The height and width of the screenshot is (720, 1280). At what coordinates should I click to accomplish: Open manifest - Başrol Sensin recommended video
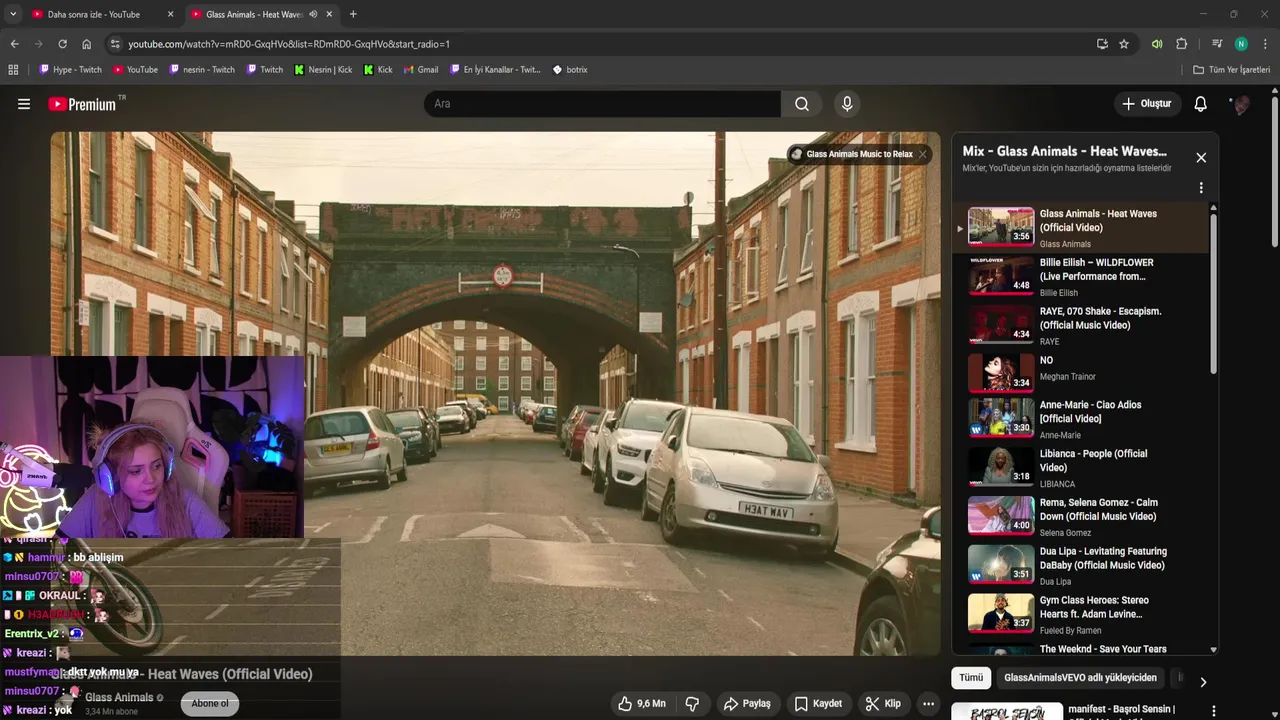coord(1122,710)
